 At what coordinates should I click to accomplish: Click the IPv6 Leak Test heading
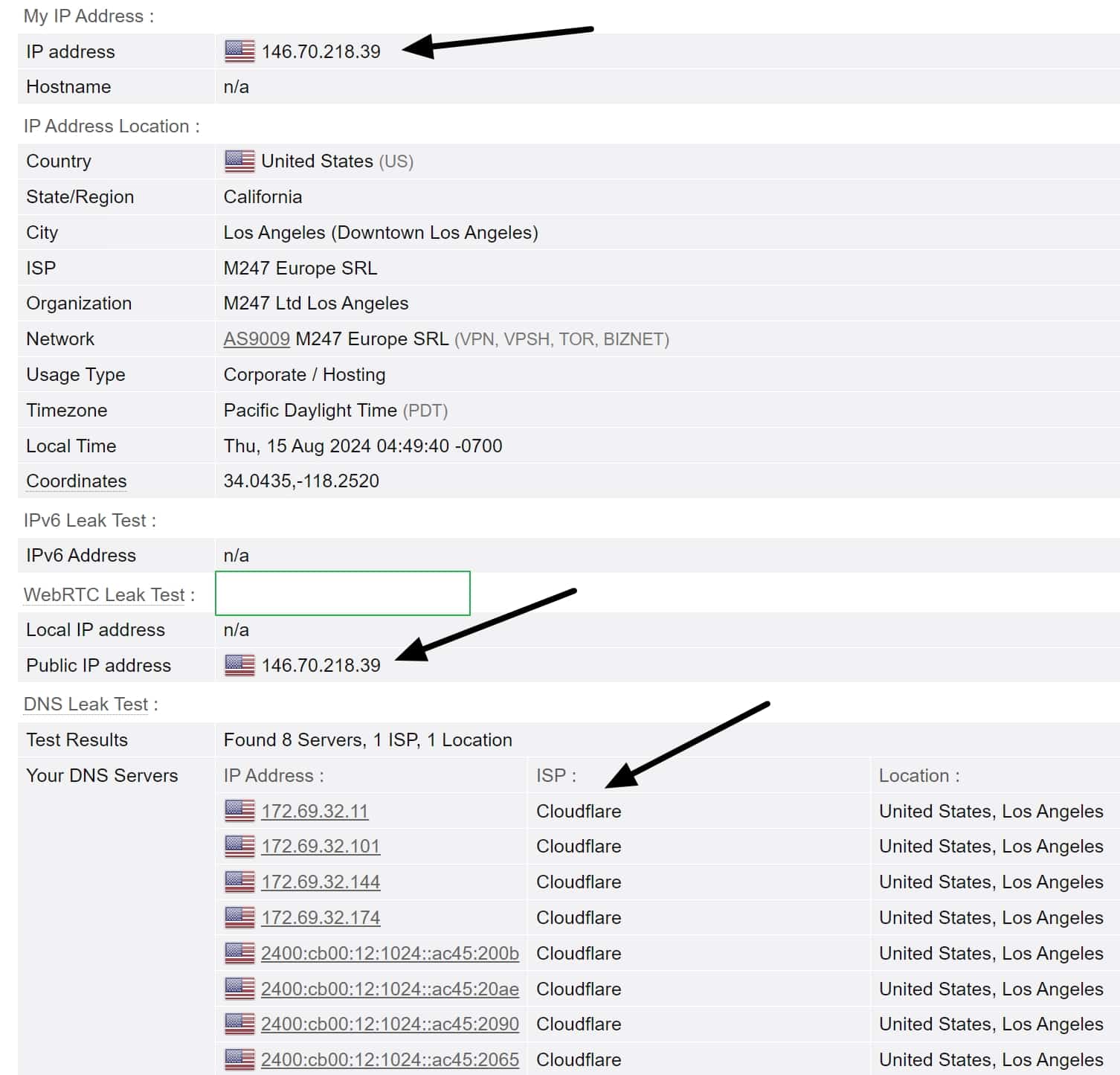click(90, 520)
